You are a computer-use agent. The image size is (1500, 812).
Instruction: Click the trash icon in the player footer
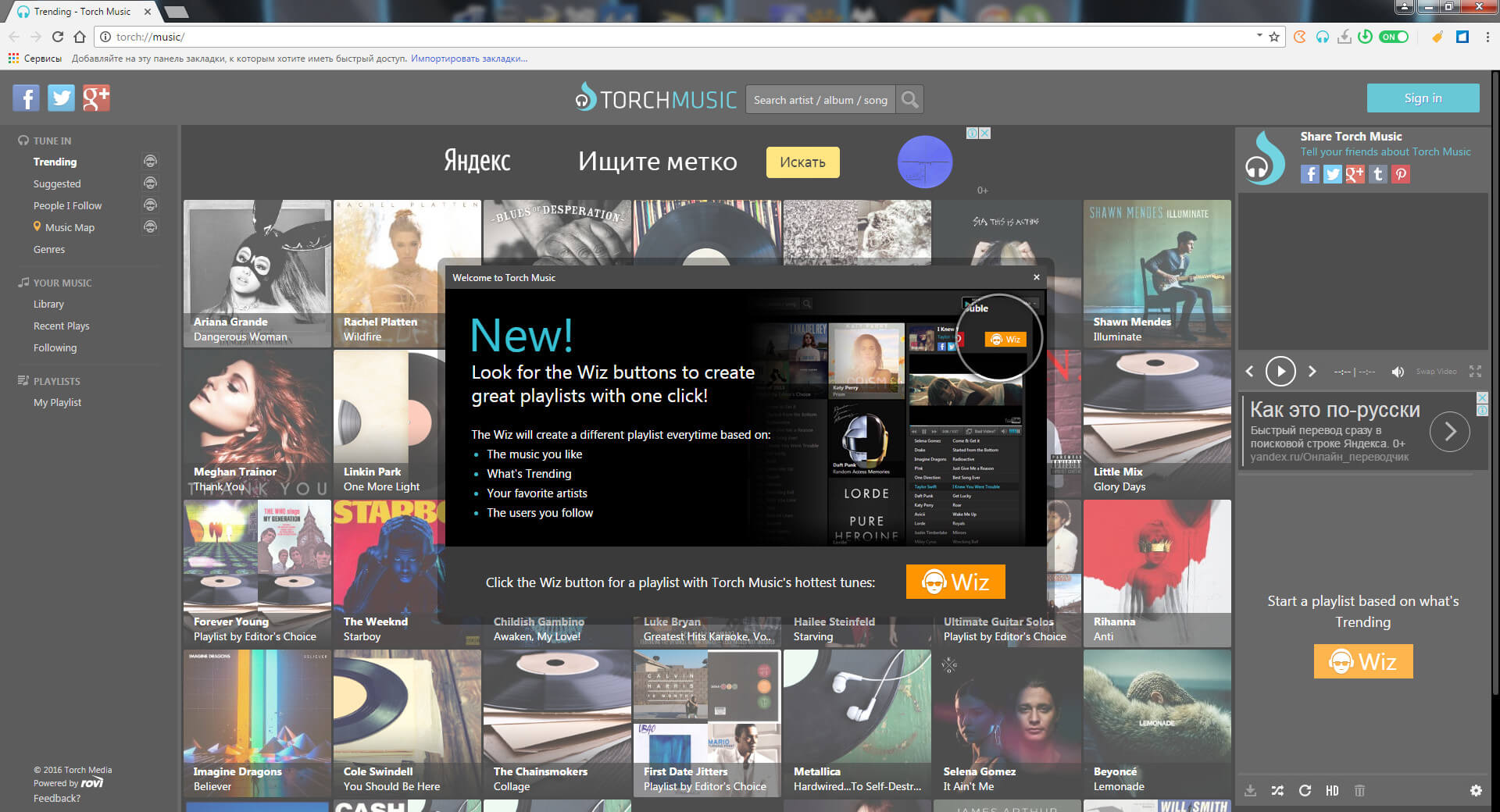coord(1359,790)
